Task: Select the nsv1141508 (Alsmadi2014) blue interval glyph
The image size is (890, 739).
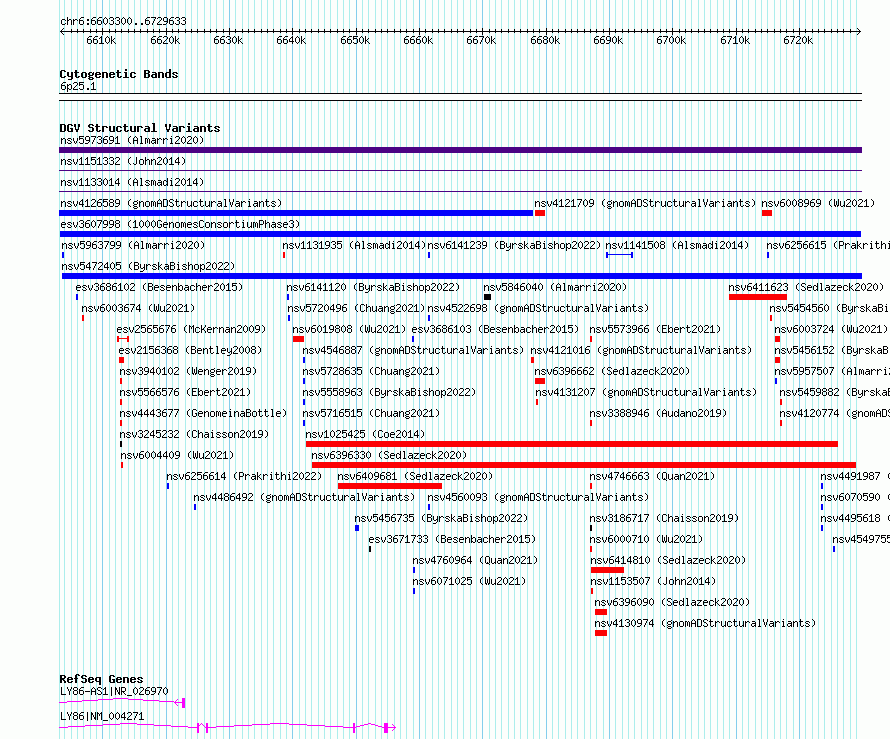Action: (619, 255)
